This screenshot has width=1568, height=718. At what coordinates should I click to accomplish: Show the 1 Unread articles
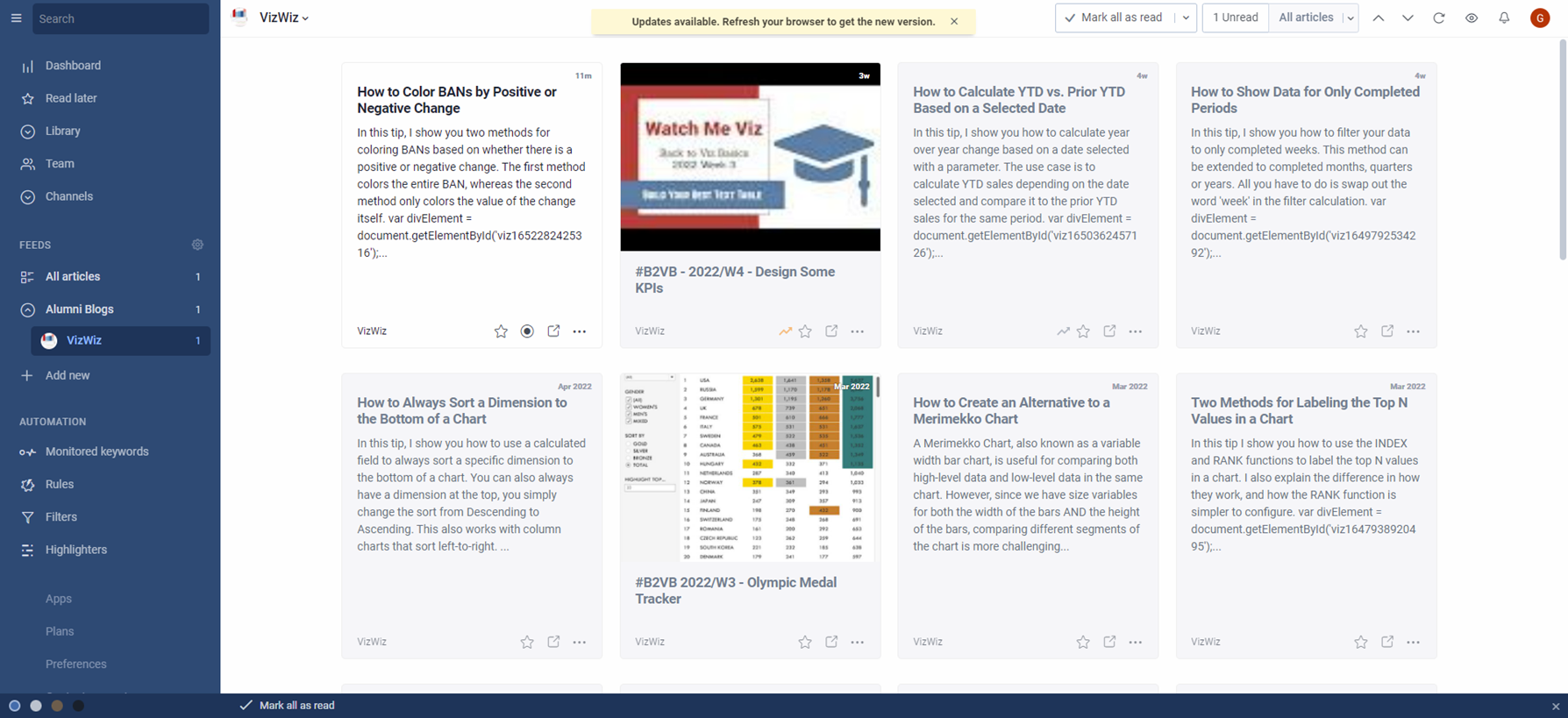coord(1235,18)
